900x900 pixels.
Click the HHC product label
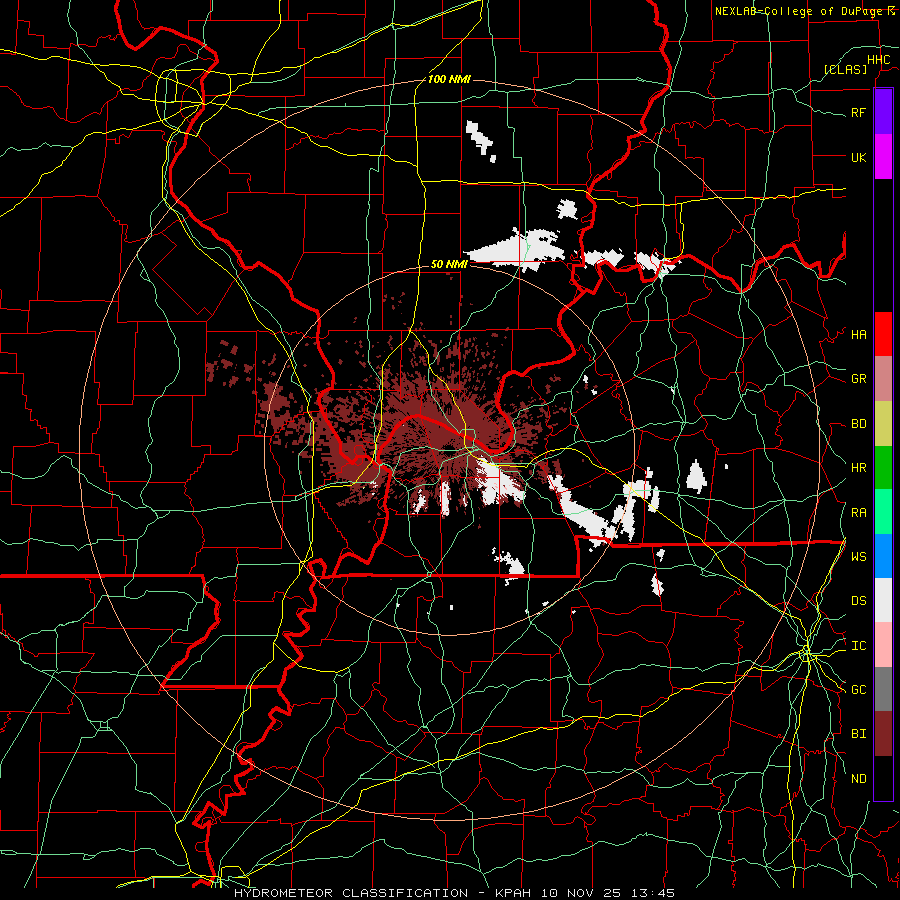tap(878, 60)
